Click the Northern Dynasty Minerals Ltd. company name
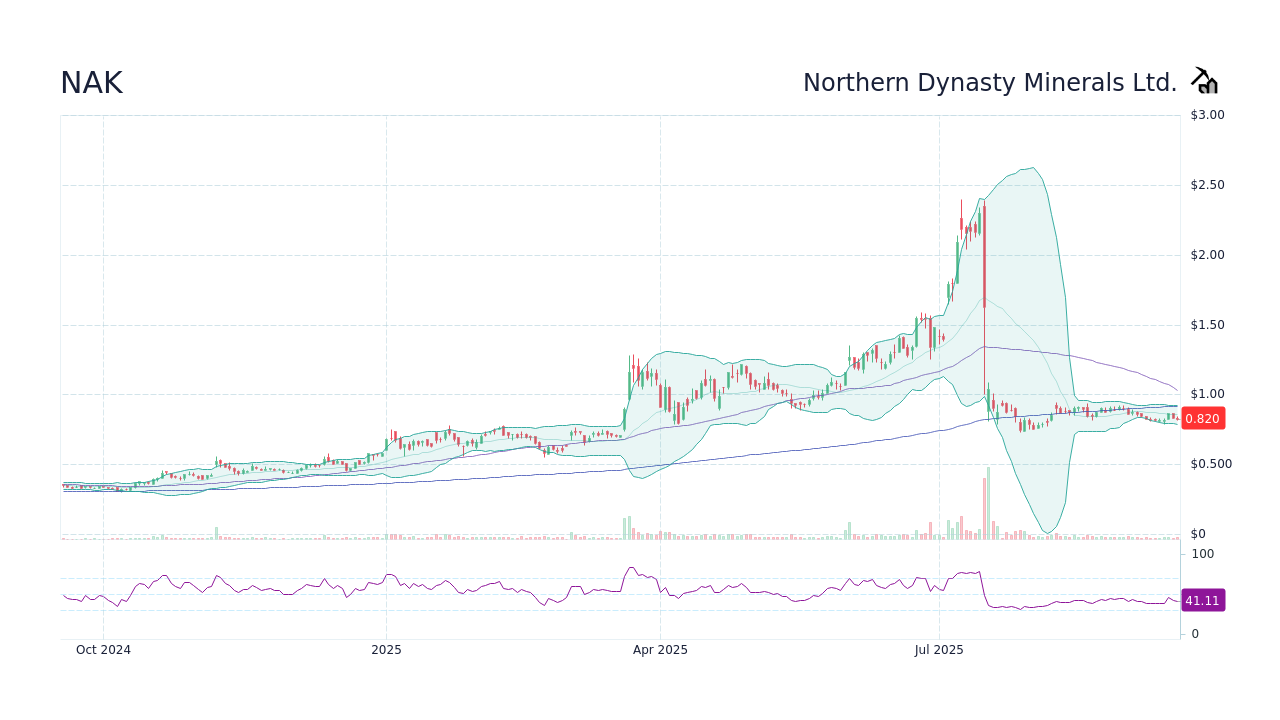The height and width of the screenshot is (720, 1280). click(x=990, y=83)
